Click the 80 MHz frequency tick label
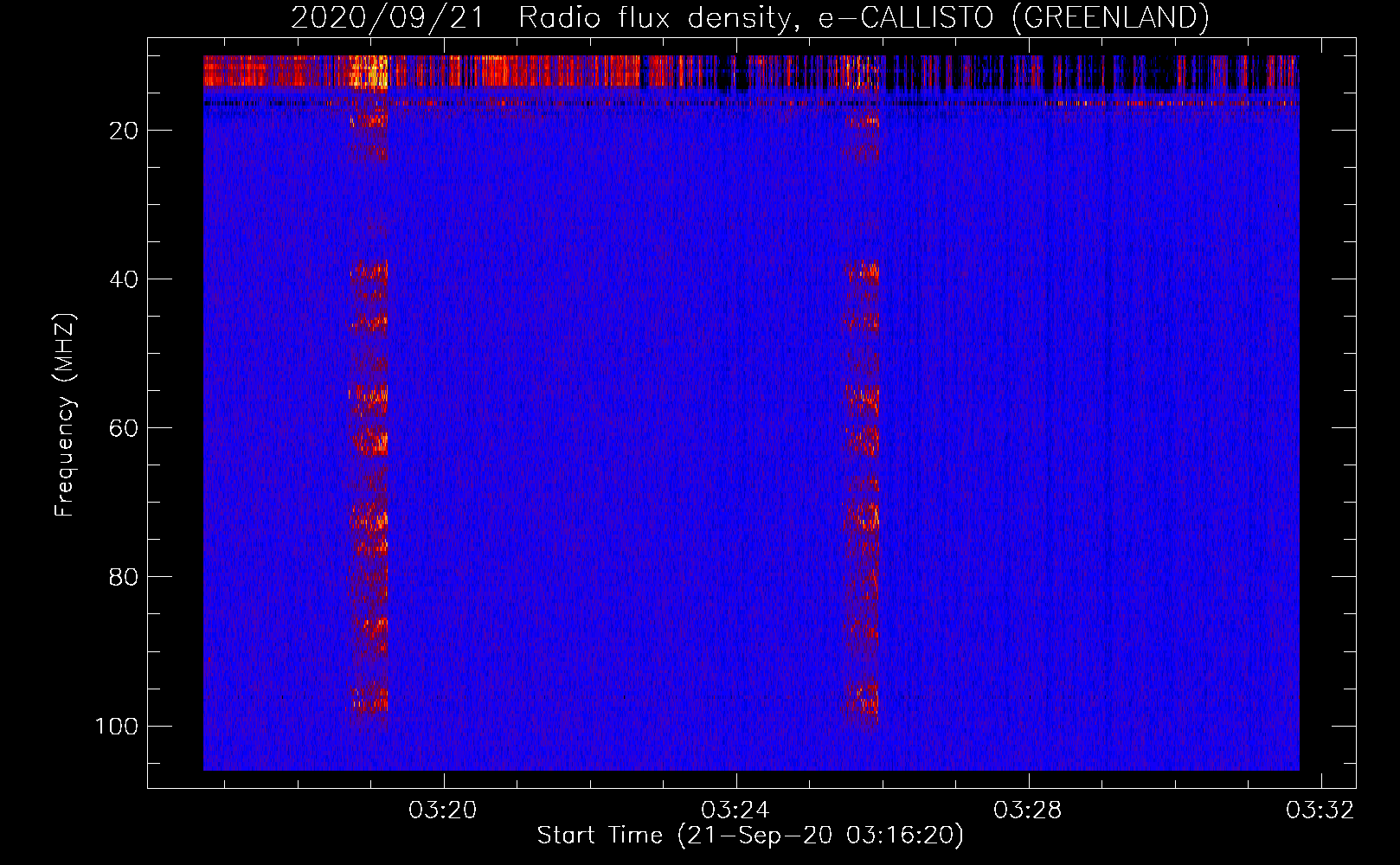The image size is (1400, 865). [124, 577]
